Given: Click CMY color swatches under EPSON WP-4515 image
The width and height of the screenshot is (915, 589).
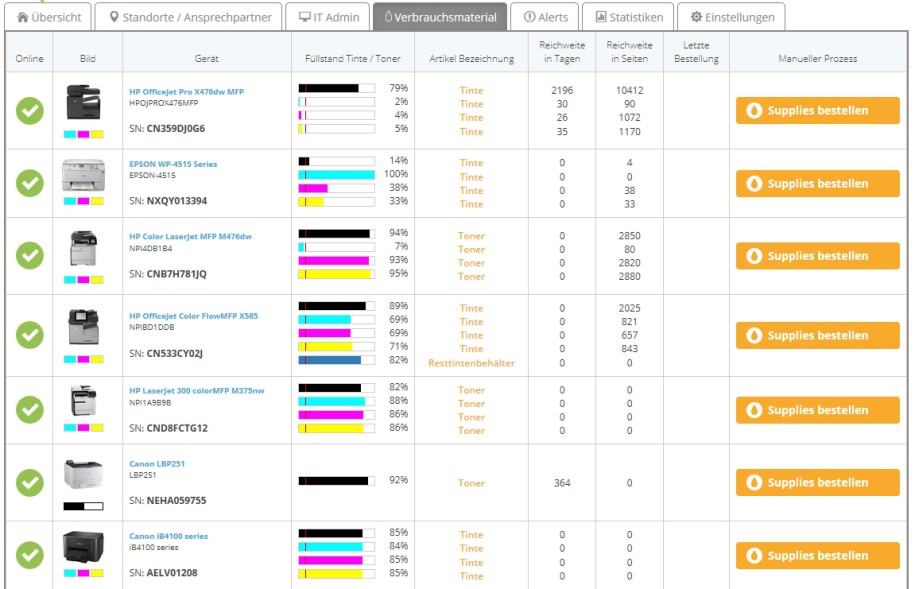Looking at the screenshot, I should [x=83, y=201].
